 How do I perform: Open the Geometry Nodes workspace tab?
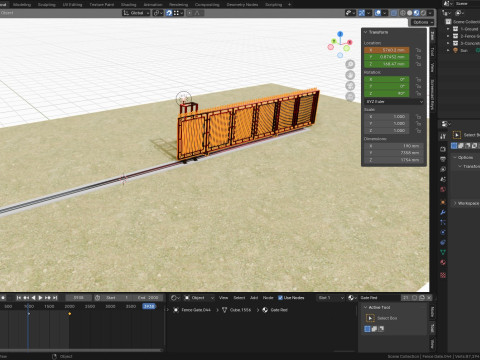tap(242, 5)
